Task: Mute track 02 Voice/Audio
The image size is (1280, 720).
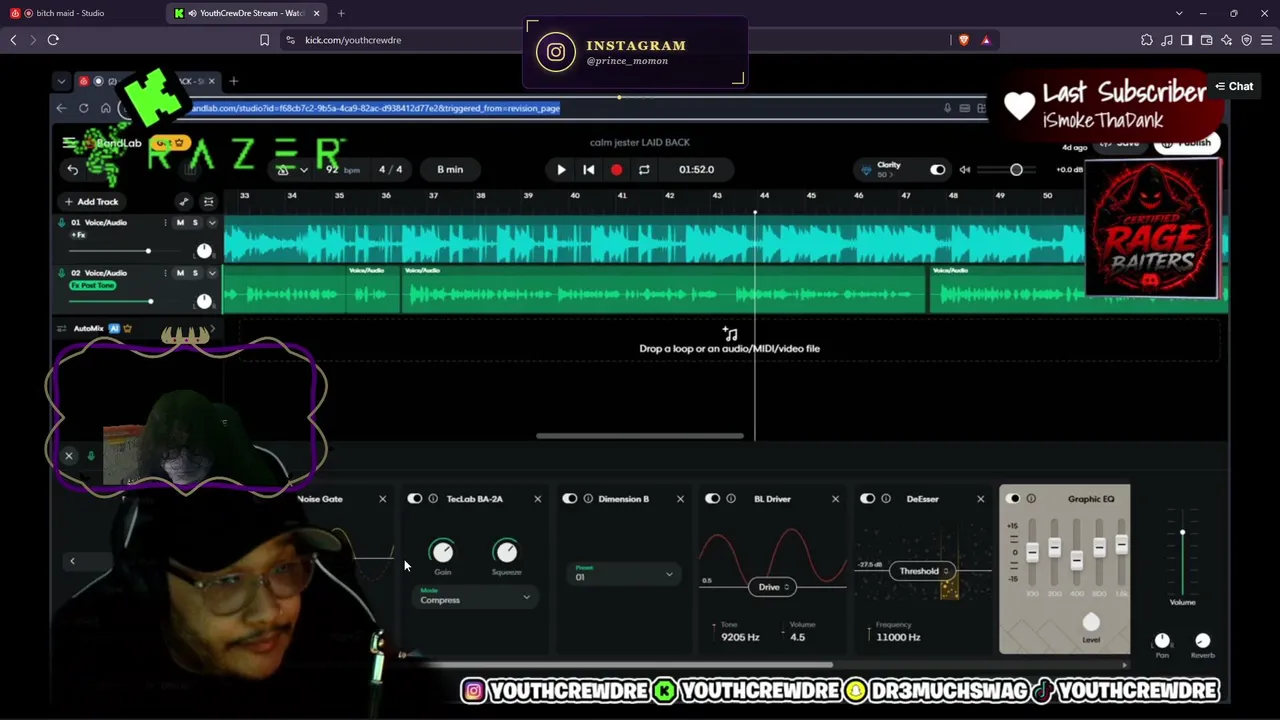Action: pos(180,273)
